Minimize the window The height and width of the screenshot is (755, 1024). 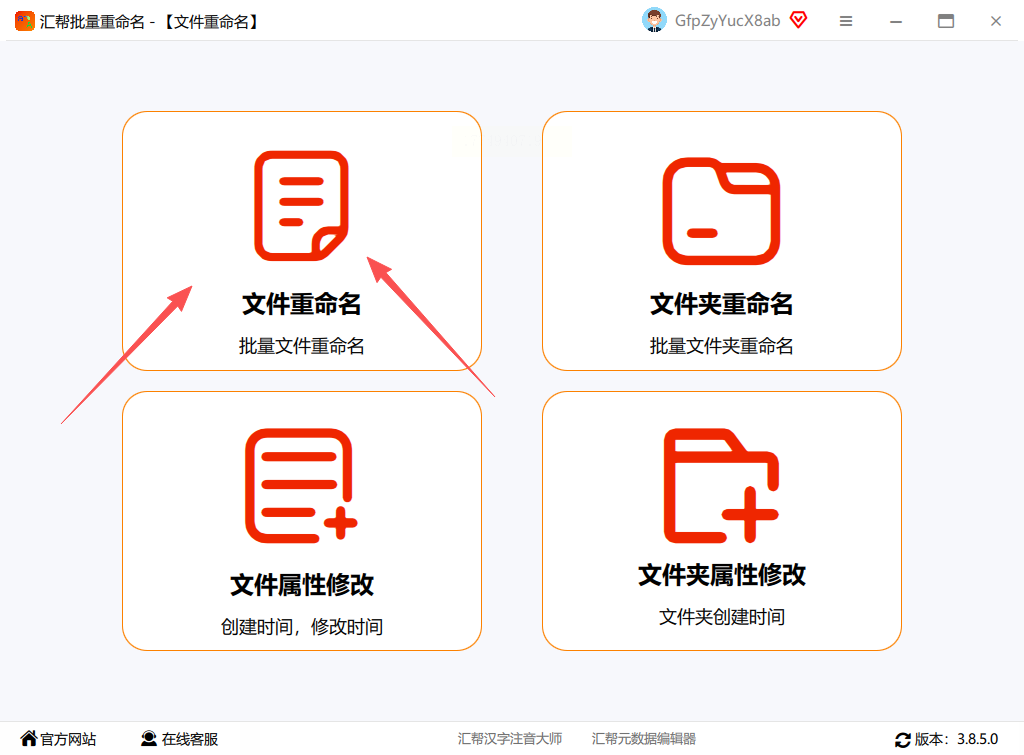(896, 22)
